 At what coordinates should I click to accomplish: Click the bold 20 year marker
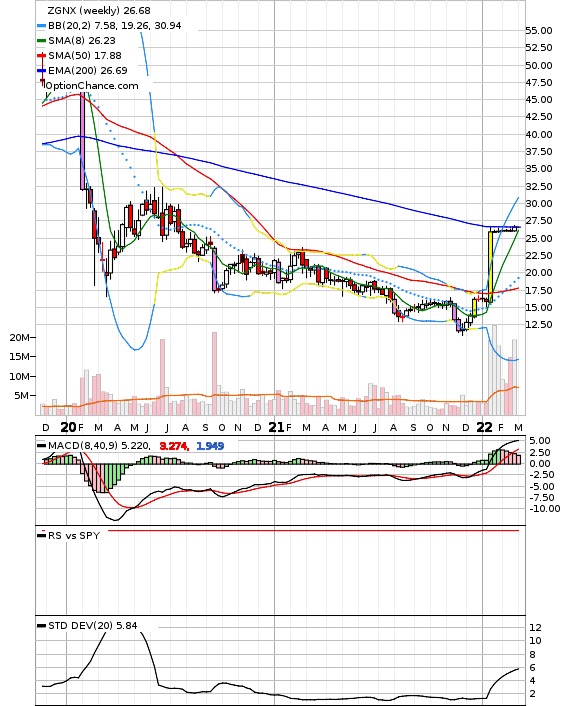point(68,427)
